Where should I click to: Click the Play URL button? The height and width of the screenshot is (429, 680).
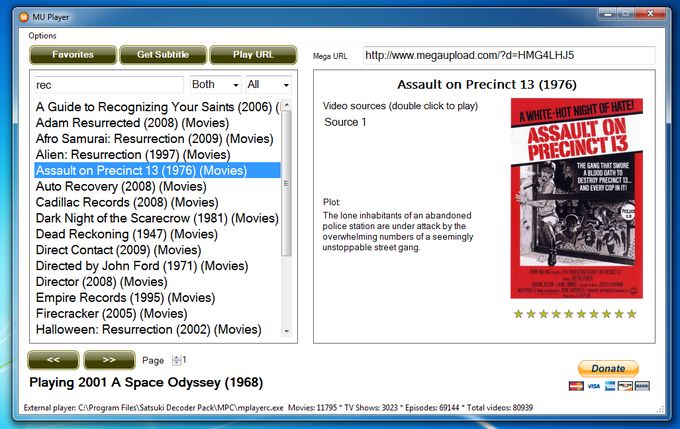click(x=253, y=55)
